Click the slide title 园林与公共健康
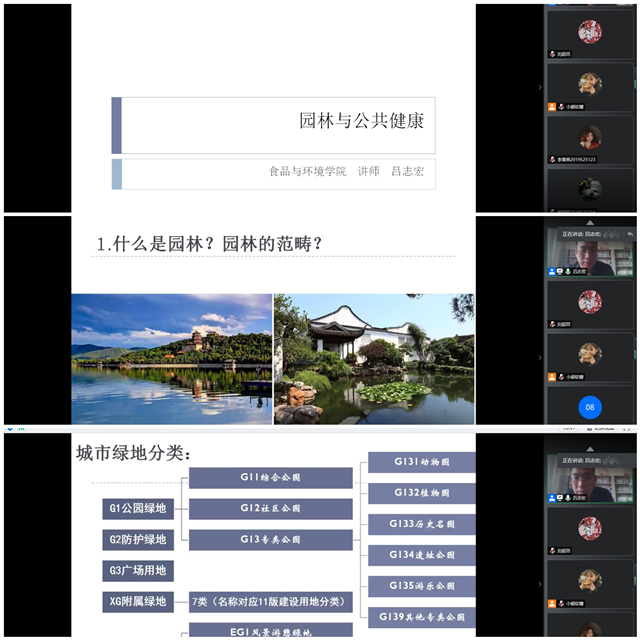Image resolution: width=640 pixels, height=640 pixels. point(361,121)
